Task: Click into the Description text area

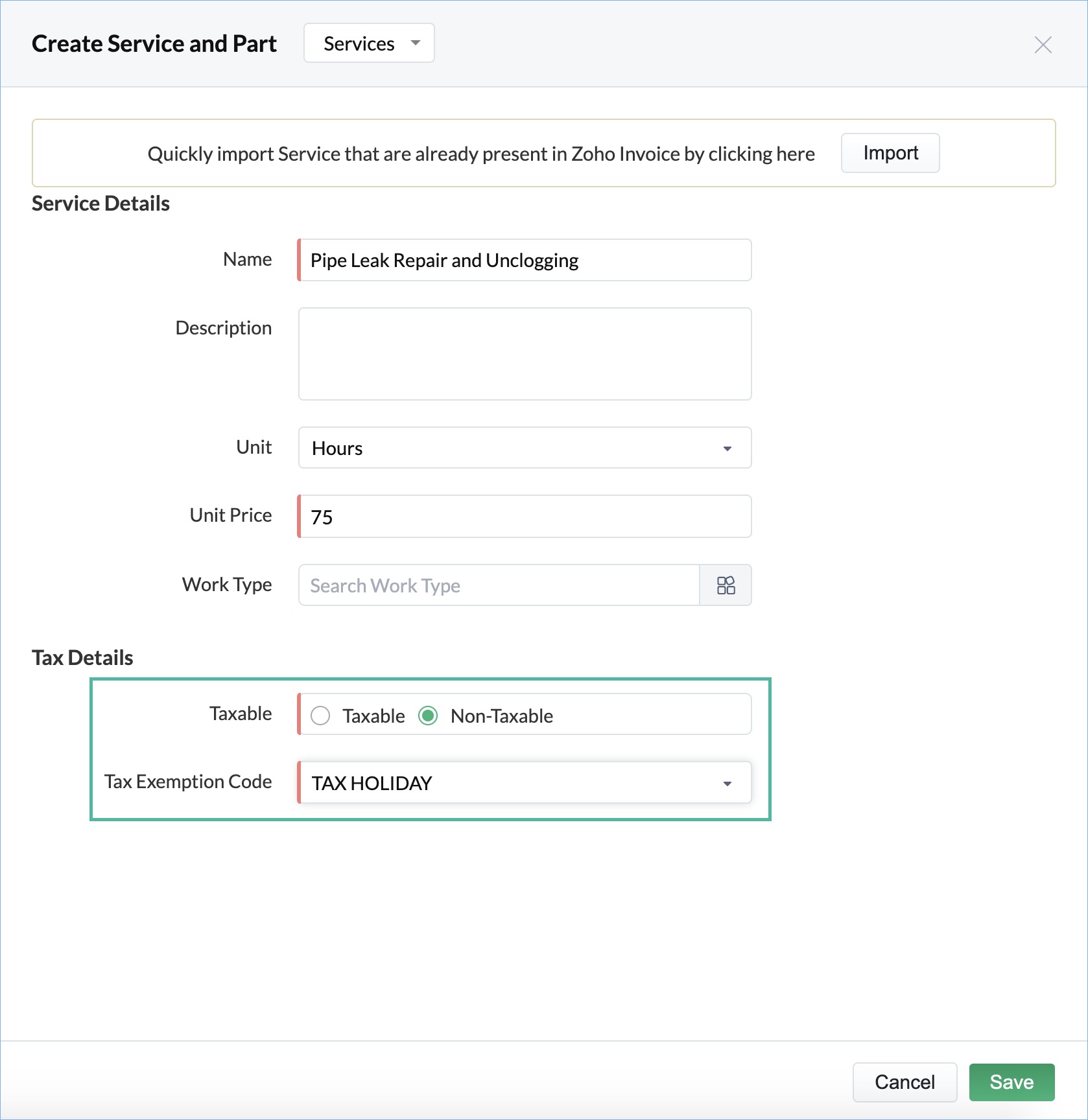Action: [x=525, y=354]
